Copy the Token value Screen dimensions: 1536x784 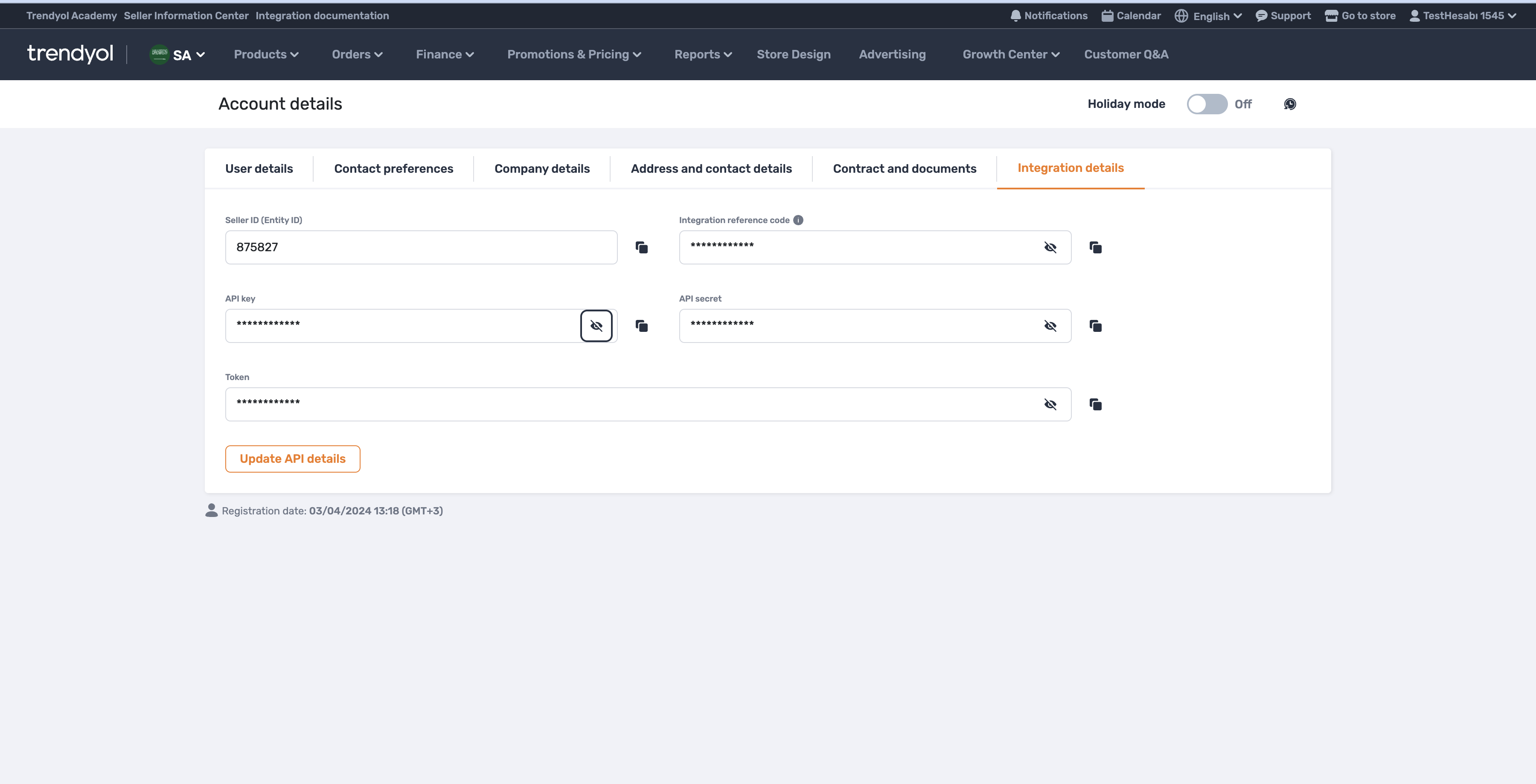[1095, 404]
